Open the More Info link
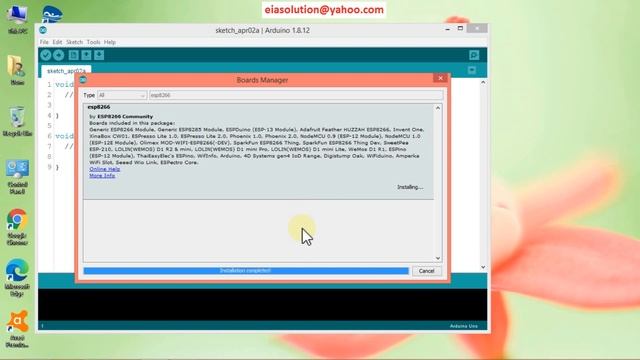The image size is (640, 360). pyautogui.click(x=102, y=176)
